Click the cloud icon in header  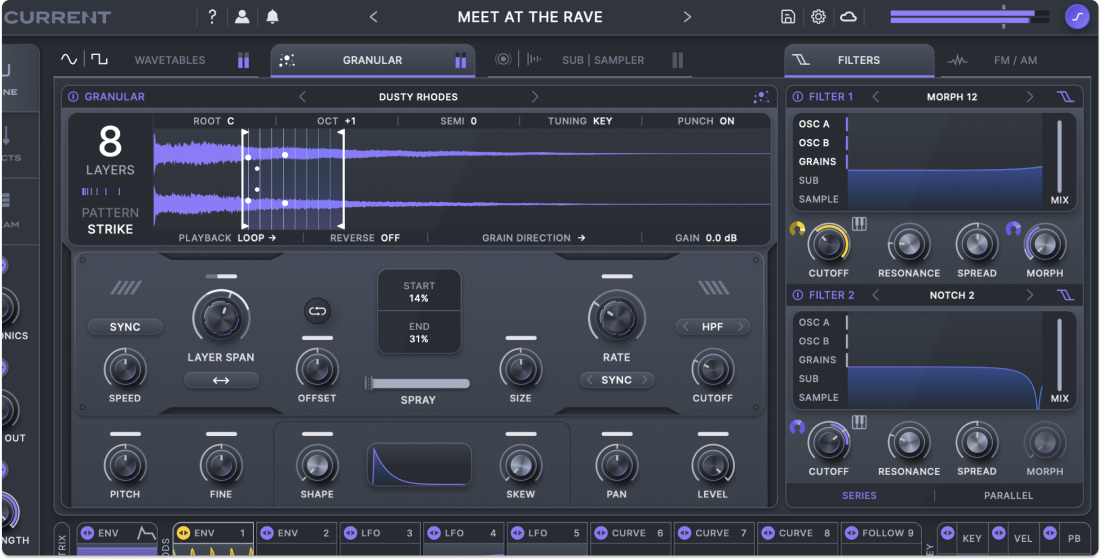tap(848, 17)
